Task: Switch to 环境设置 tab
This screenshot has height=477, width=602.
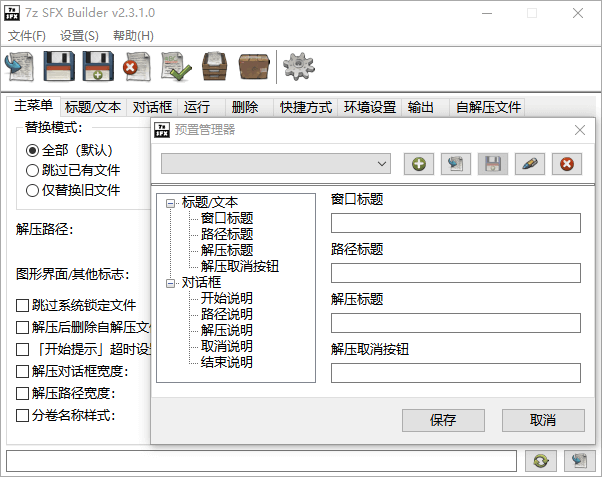Action: tap(370, 107)
